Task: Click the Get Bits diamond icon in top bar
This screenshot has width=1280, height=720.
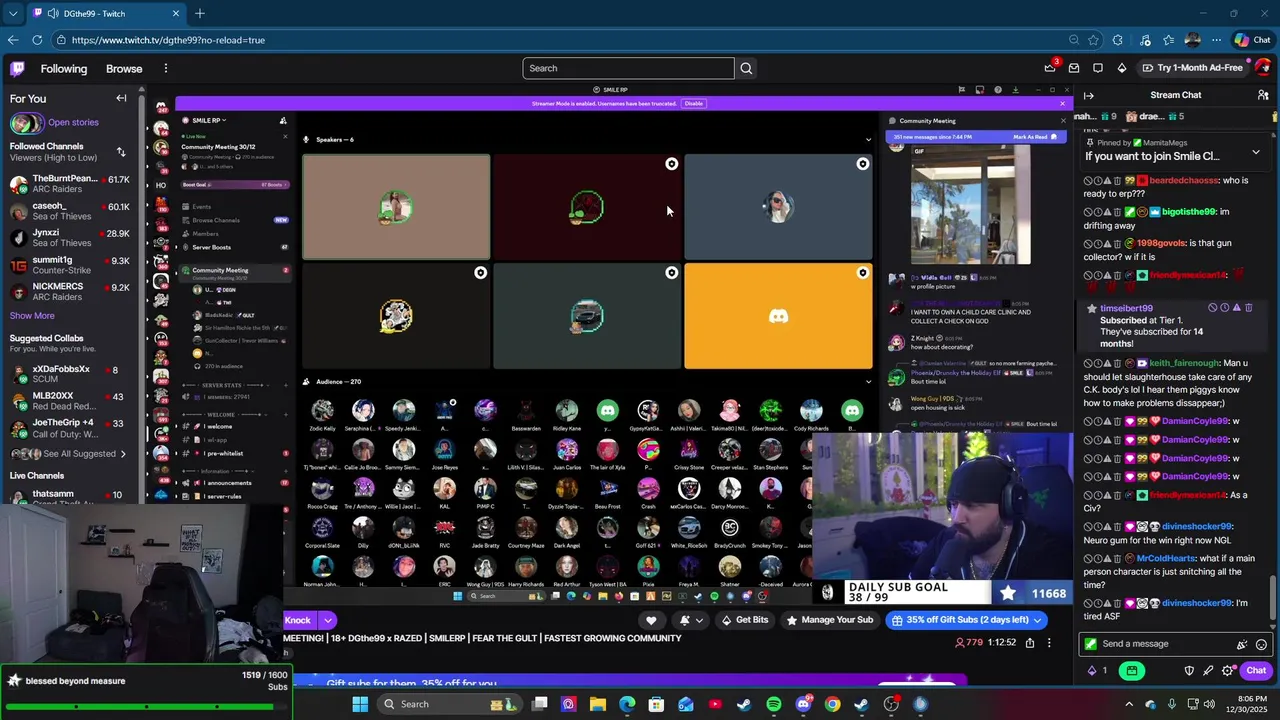Action: (x=1122, y=68)
